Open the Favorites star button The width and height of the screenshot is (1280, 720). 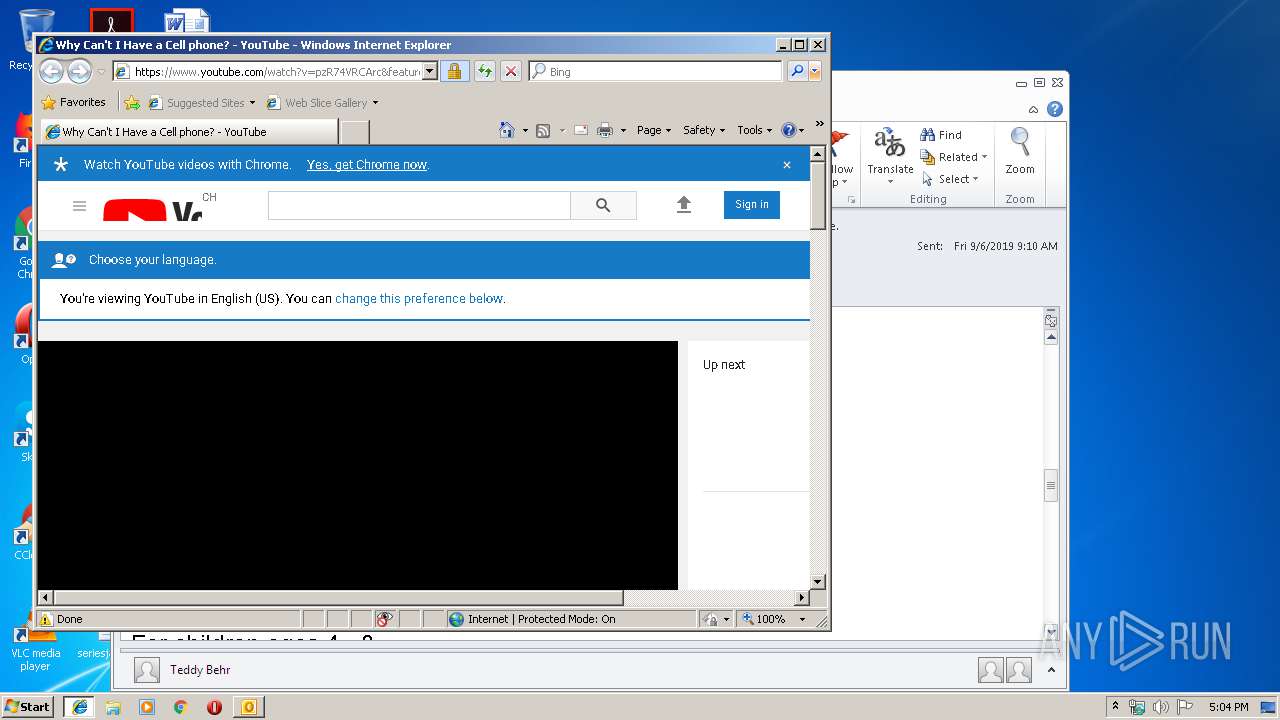tap(74, 102)
